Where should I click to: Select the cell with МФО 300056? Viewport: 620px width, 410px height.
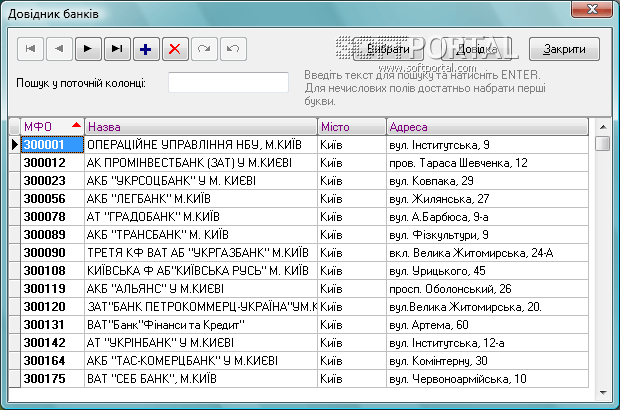(52, 199)
